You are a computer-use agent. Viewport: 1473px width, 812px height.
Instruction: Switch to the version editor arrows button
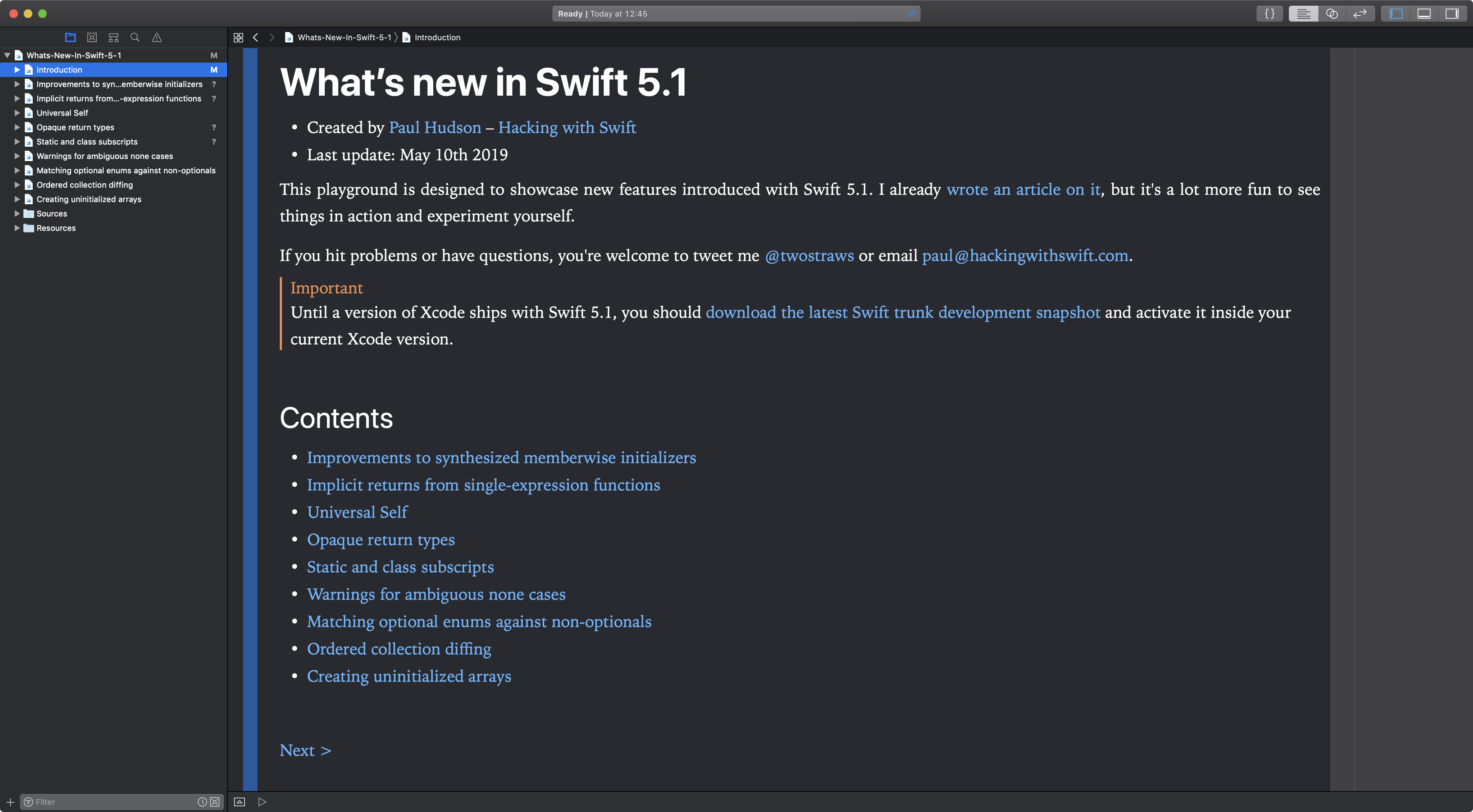pyautogui.click(x=1360, y=14)
